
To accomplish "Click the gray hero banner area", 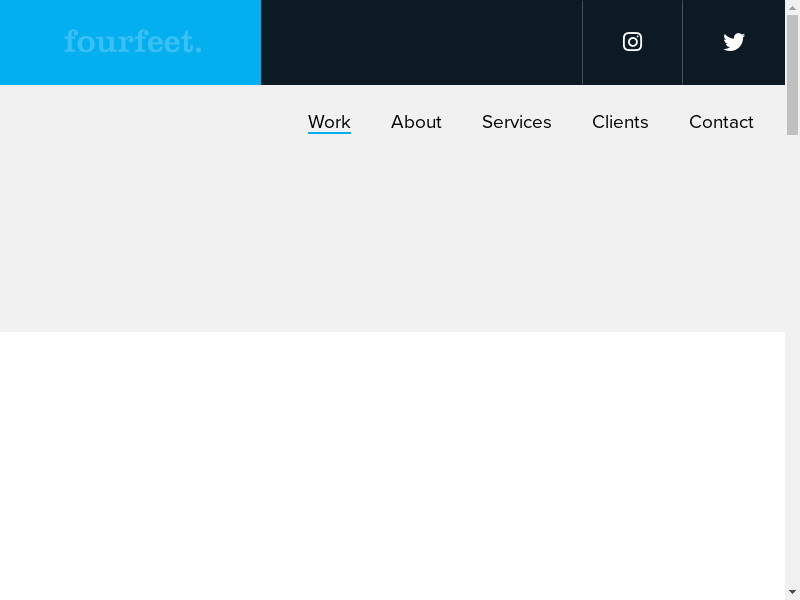I will click(x=400, y=240).
